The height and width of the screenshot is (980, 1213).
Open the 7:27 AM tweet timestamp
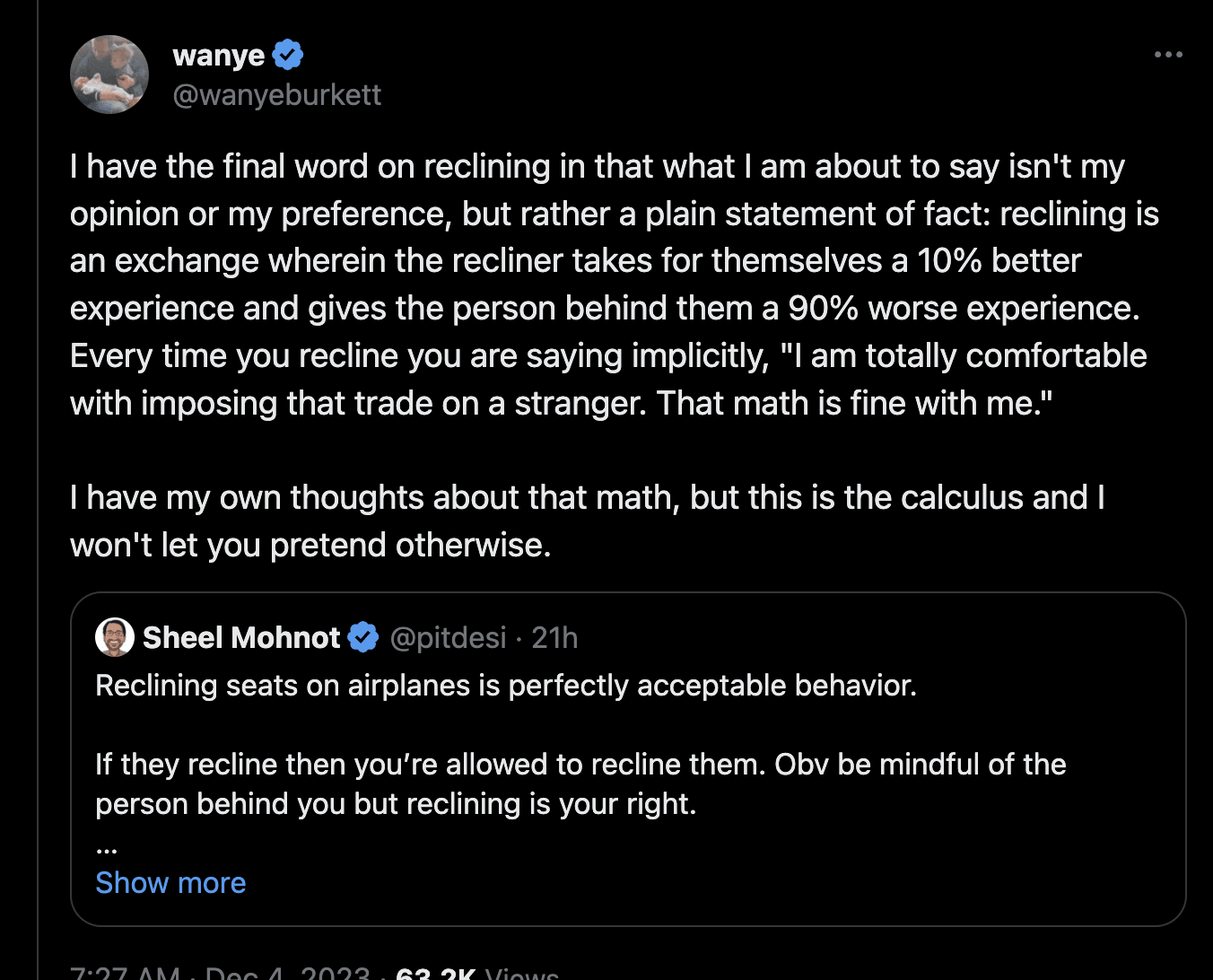click(x=126, y=973)
